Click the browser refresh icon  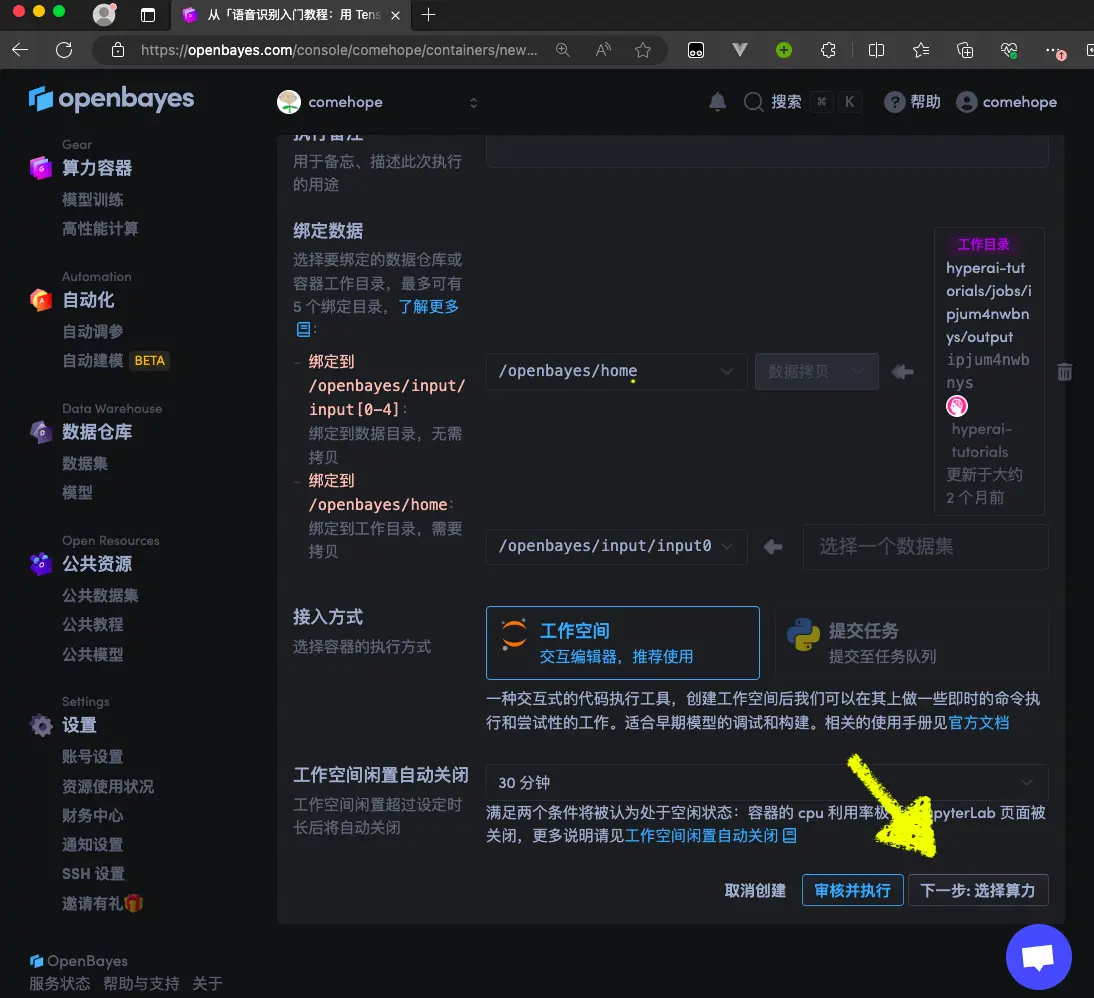[64, 50]
